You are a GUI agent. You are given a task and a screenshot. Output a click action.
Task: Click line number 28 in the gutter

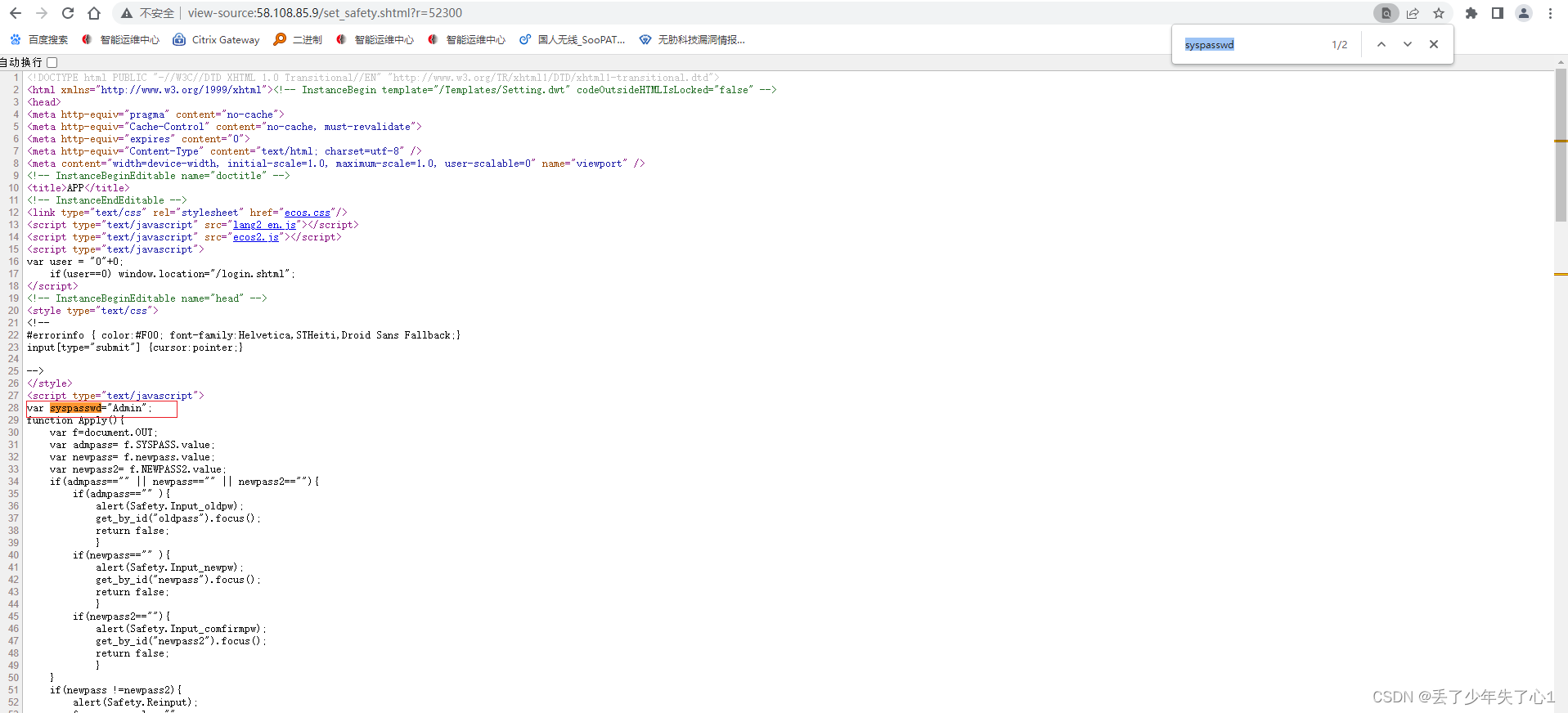13,408
